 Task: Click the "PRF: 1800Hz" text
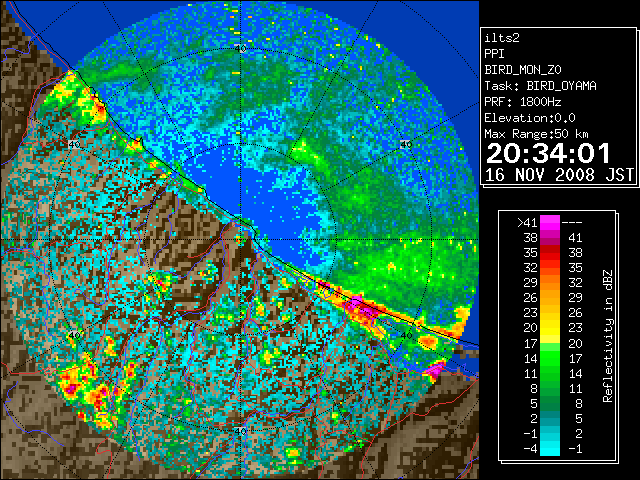pos(523,102)
